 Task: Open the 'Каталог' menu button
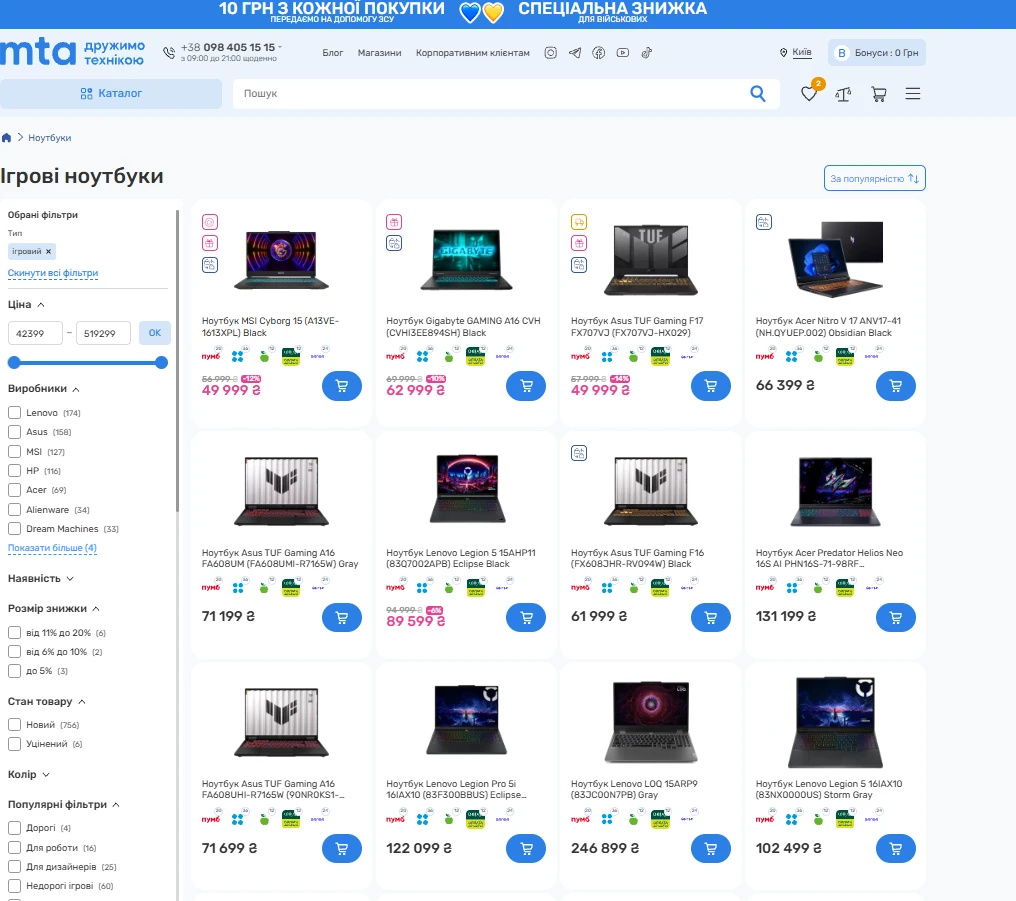pos(111,94)
